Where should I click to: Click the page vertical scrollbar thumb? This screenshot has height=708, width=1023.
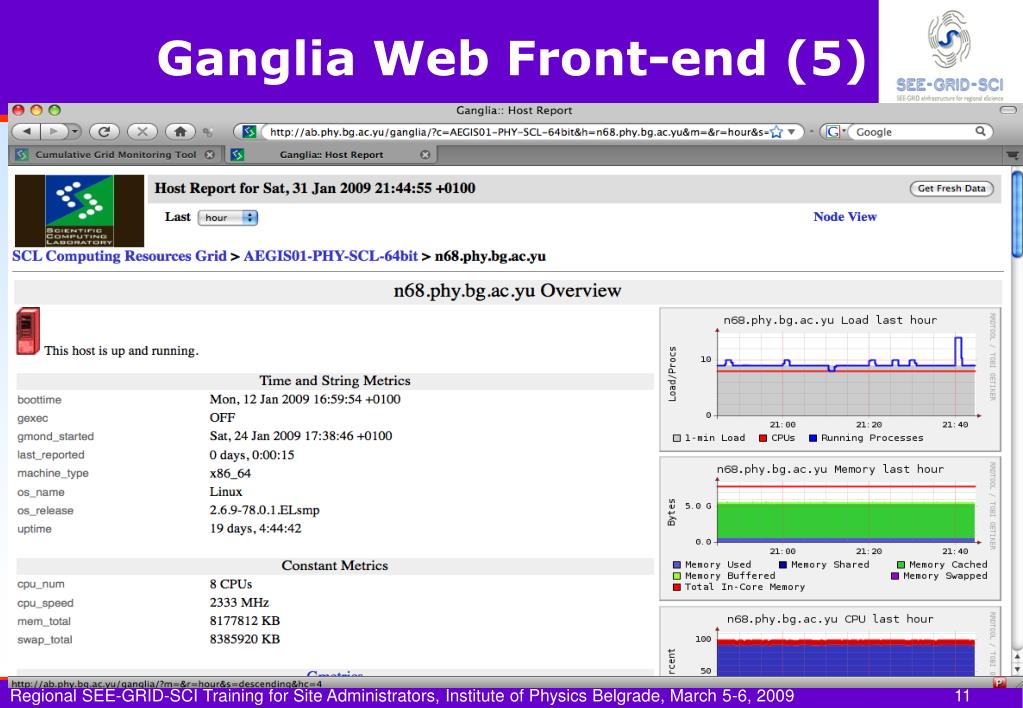[1016, 214]
